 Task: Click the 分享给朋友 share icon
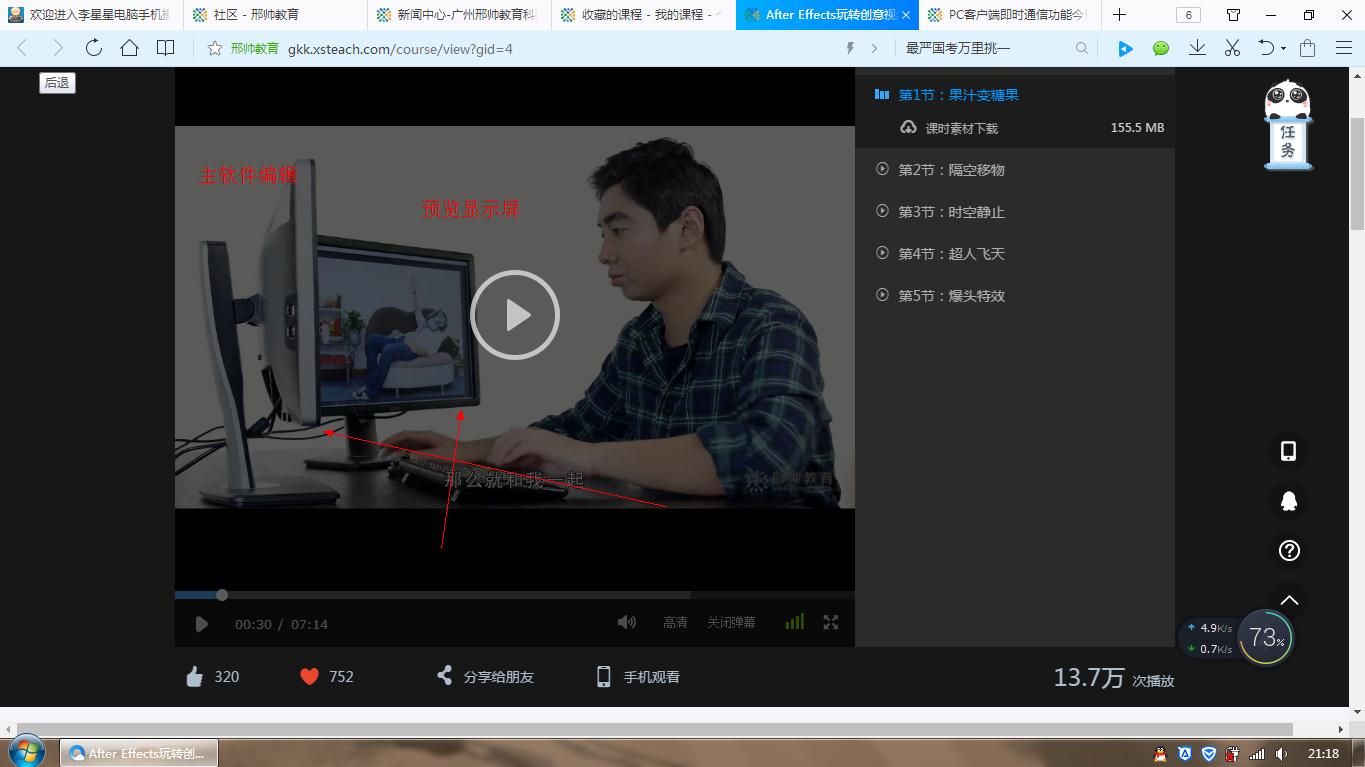[x=445, y=676]
